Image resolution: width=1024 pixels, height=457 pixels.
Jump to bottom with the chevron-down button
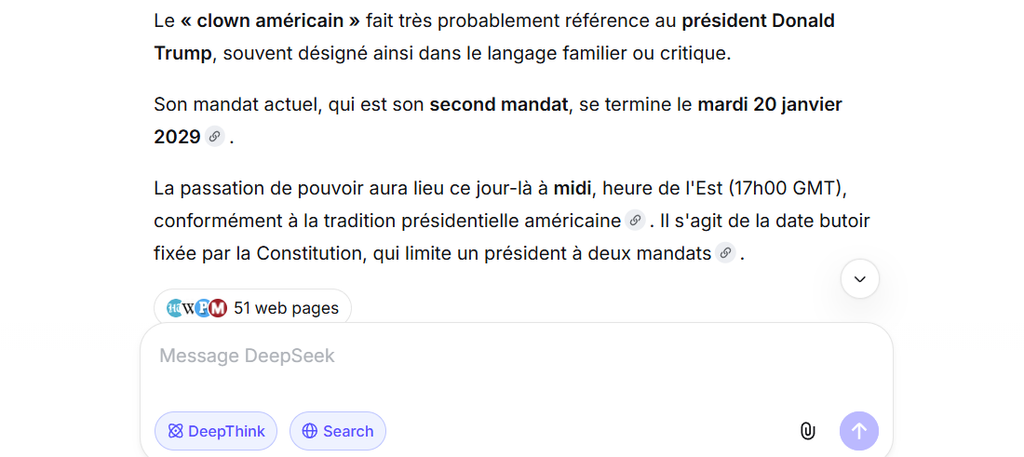tap(860, 279)
